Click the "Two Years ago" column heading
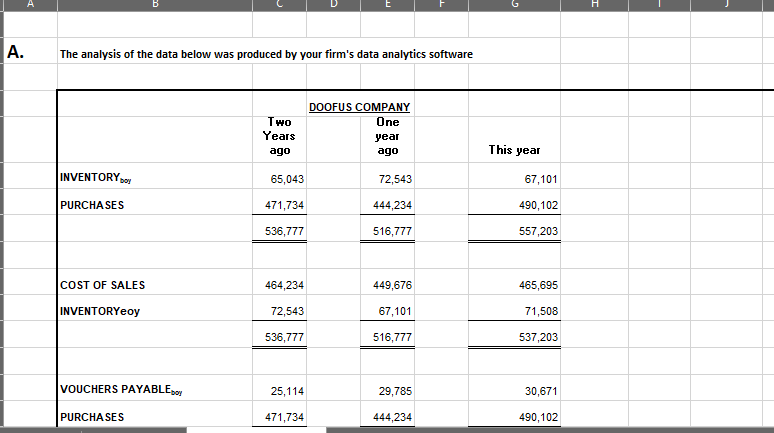Image resolution: width=774 pixels, height=433 pixels. click(279, 136)
